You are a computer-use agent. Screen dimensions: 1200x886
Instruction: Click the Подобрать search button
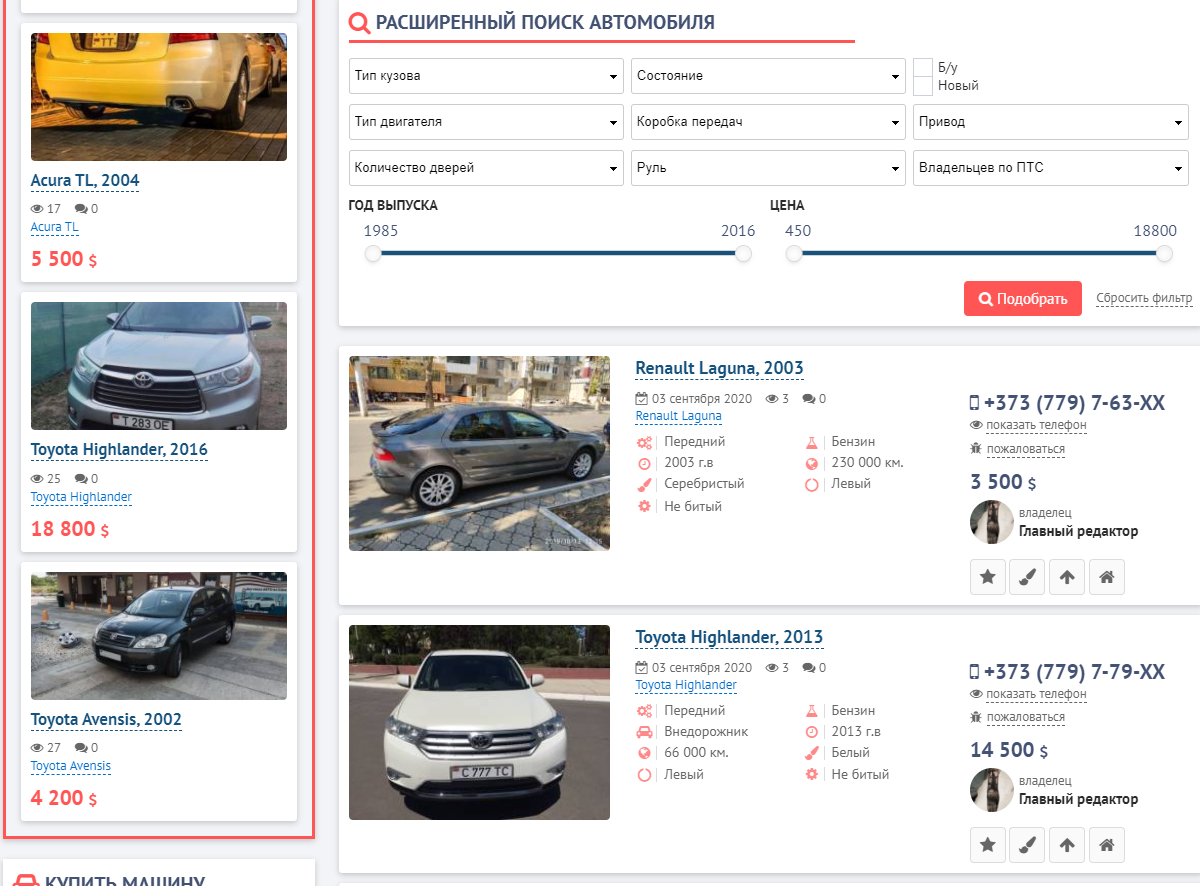tap(1023, 298)
